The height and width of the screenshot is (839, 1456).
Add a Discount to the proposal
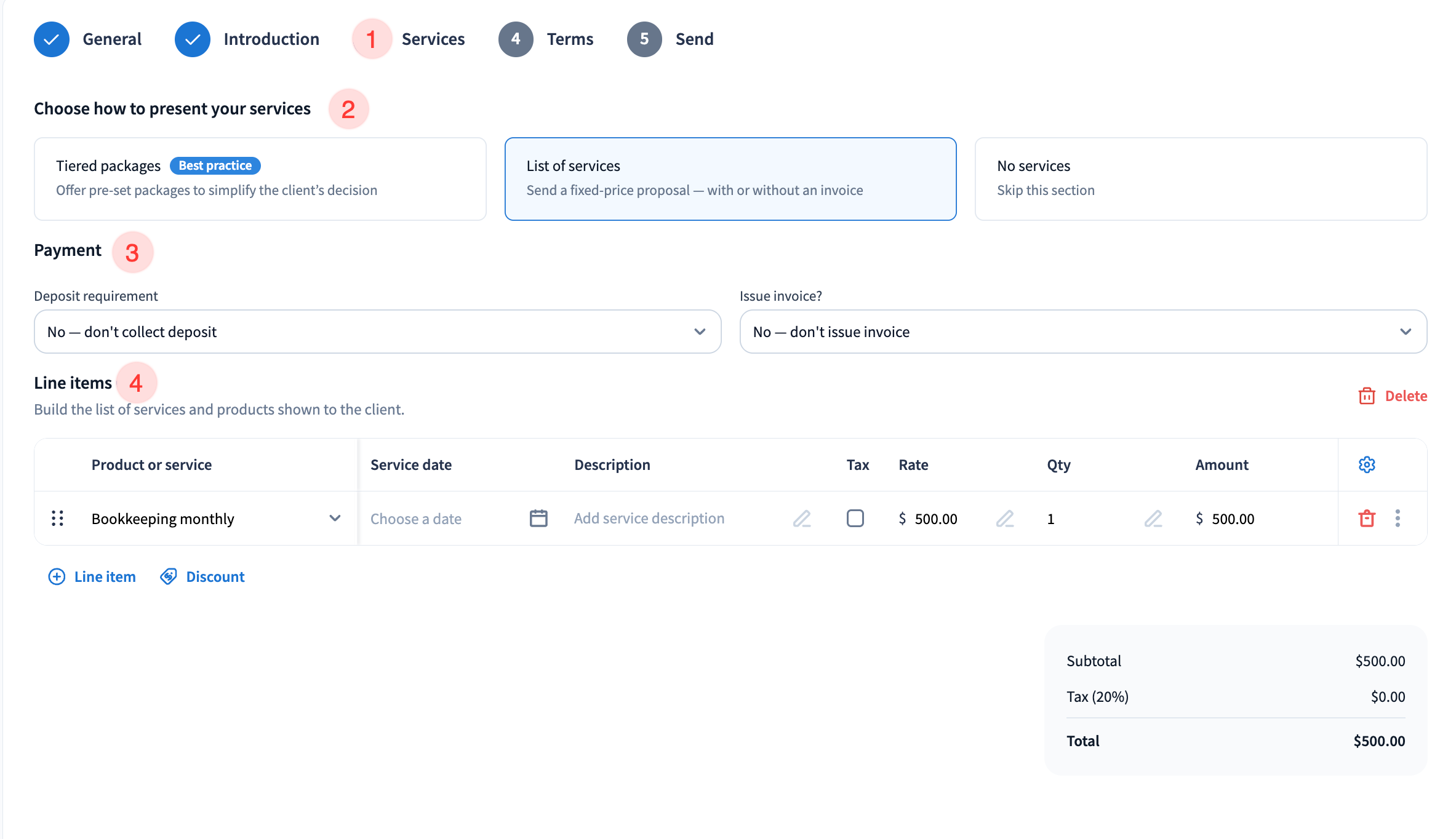point(202,576)
